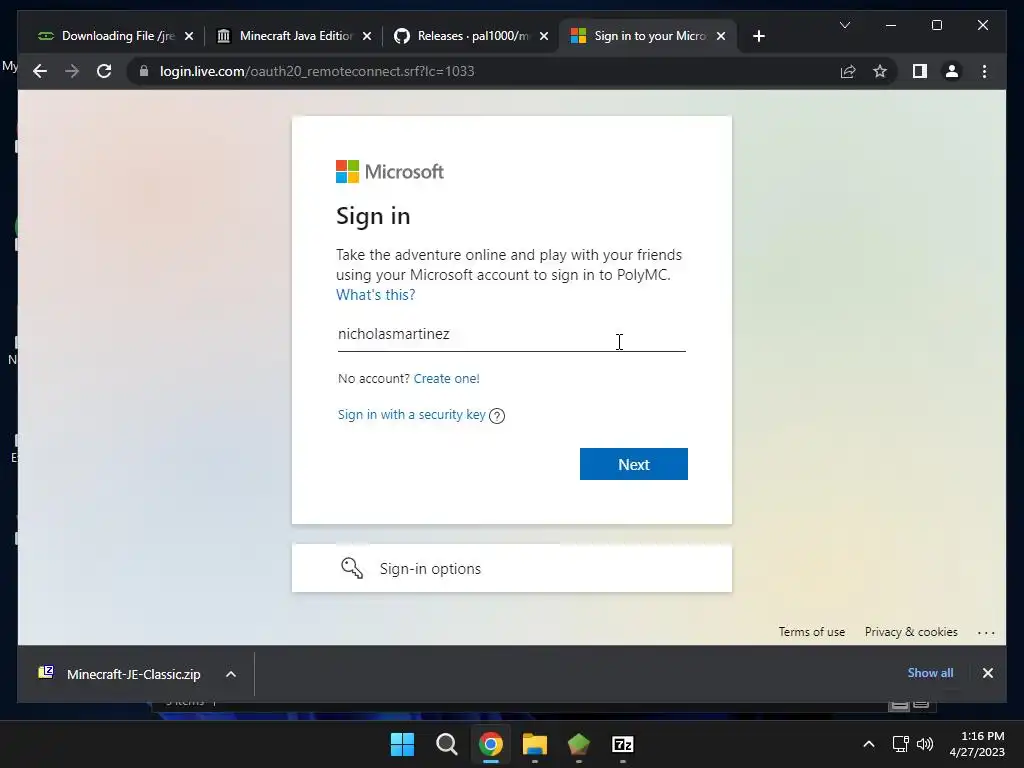Share this page icon in address bar
This screenshot has width=1024, height=768.
pyautogui.click(x=848, y=71)
